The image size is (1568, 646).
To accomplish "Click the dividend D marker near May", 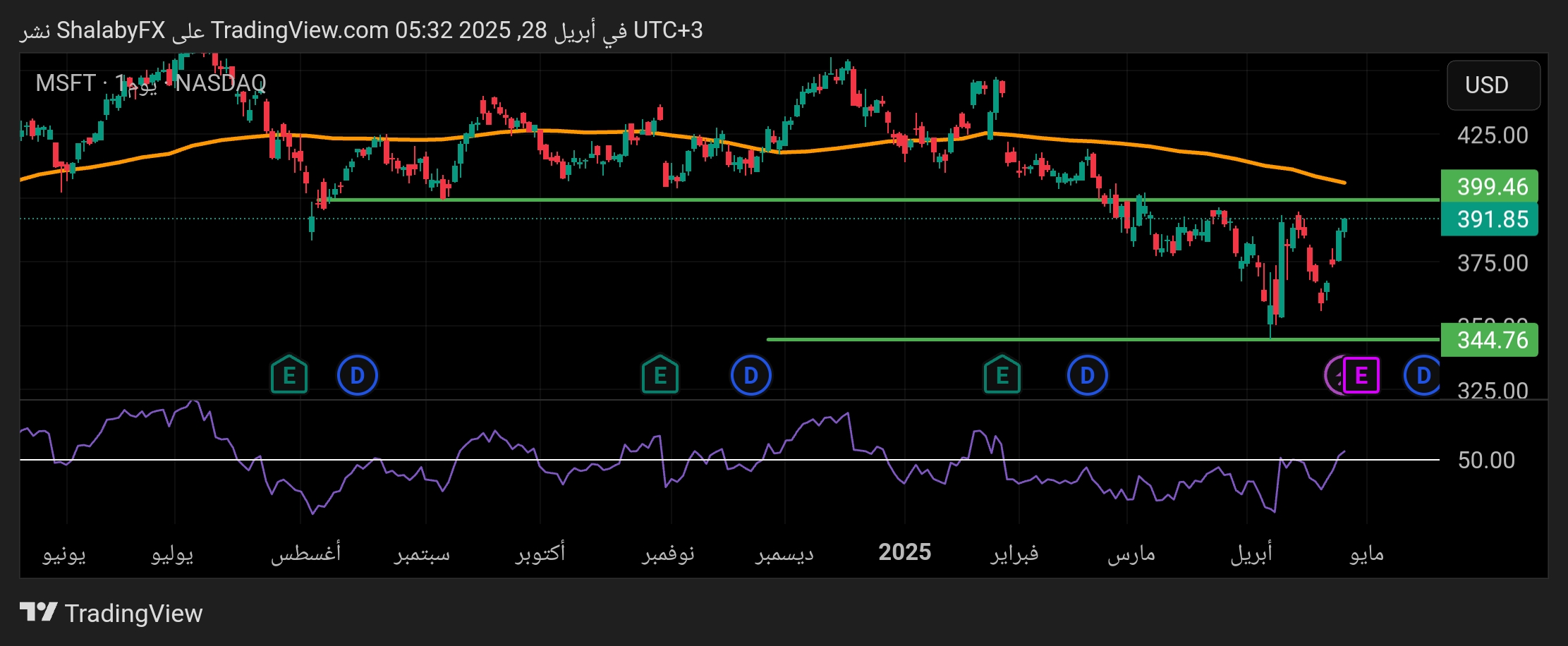I will [1423, 375].
